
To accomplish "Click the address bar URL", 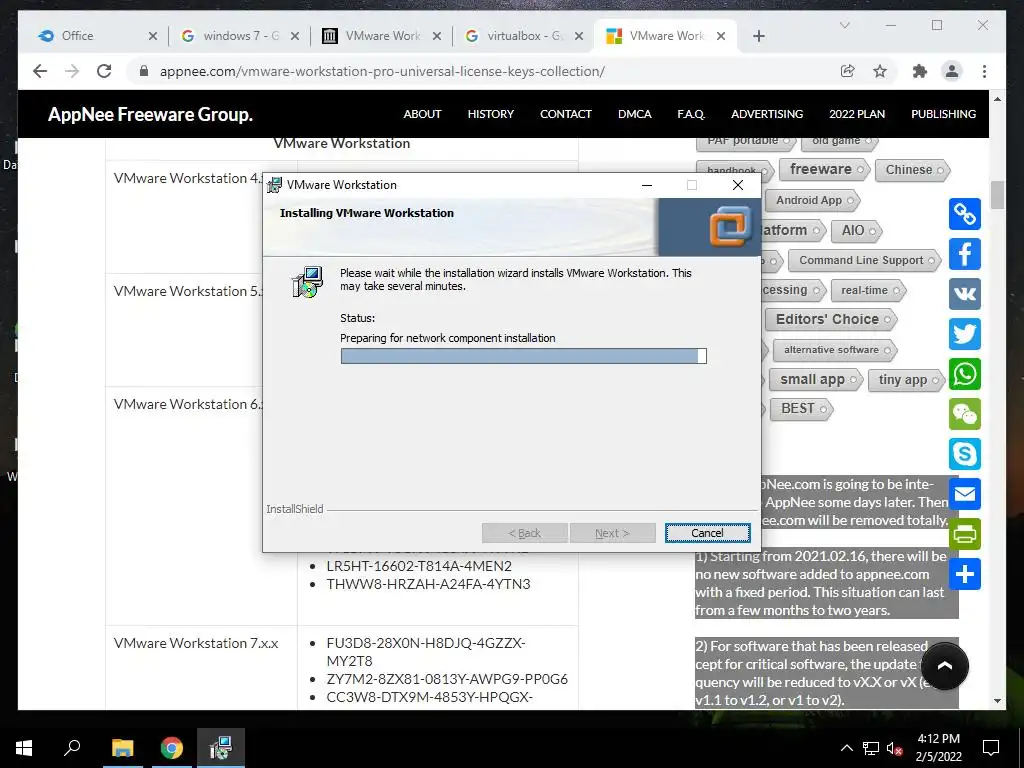I will click(382, 71).
